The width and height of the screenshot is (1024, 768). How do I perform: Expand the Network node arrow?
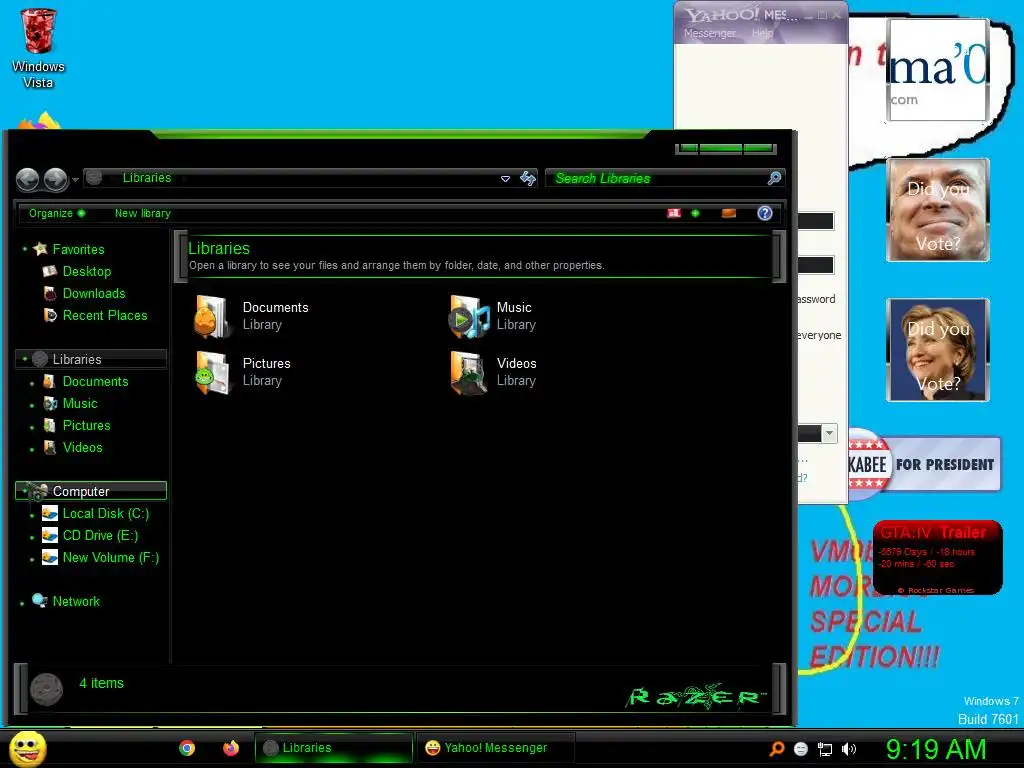(22, 603)
